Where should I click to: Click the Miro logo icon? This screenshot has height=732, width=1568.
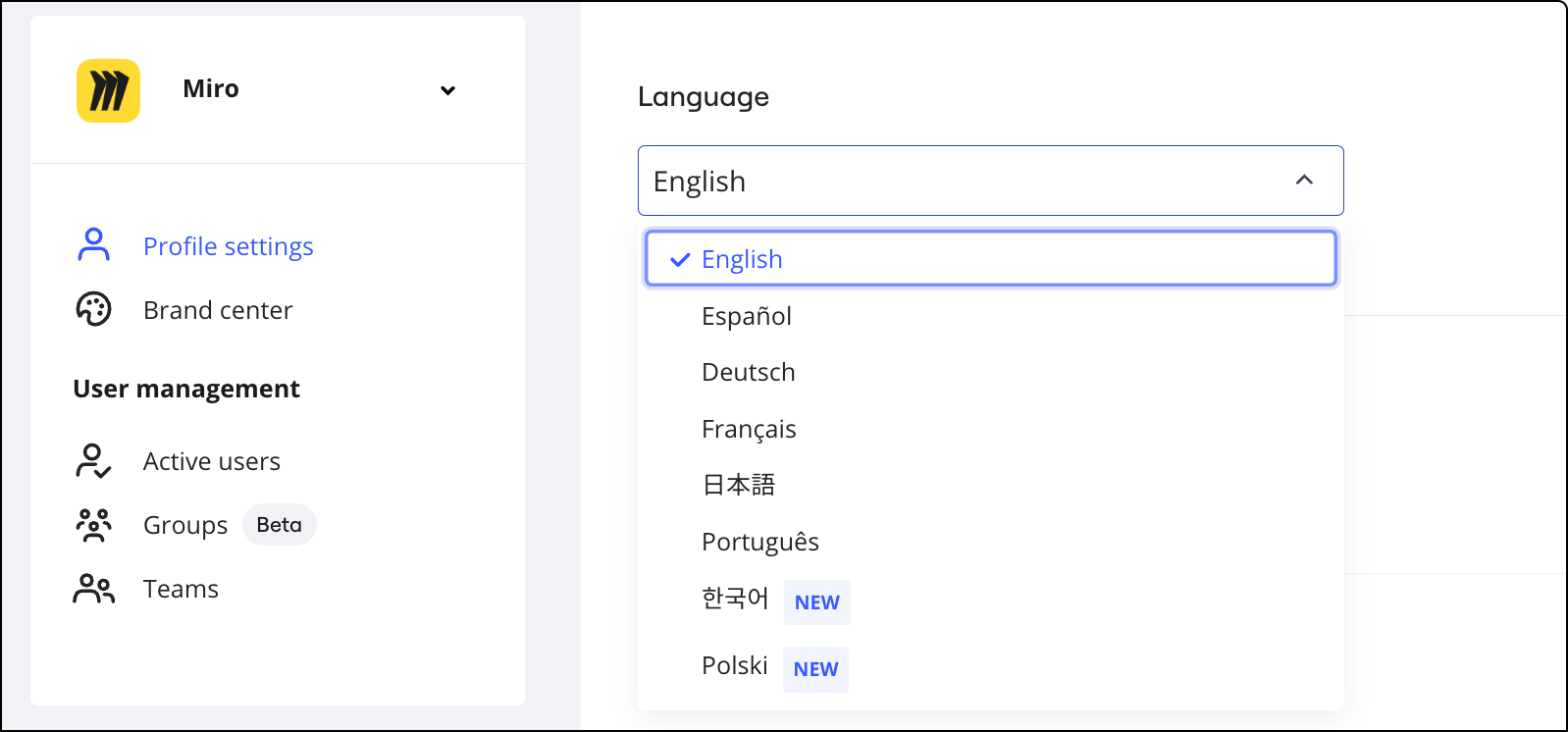109,90
